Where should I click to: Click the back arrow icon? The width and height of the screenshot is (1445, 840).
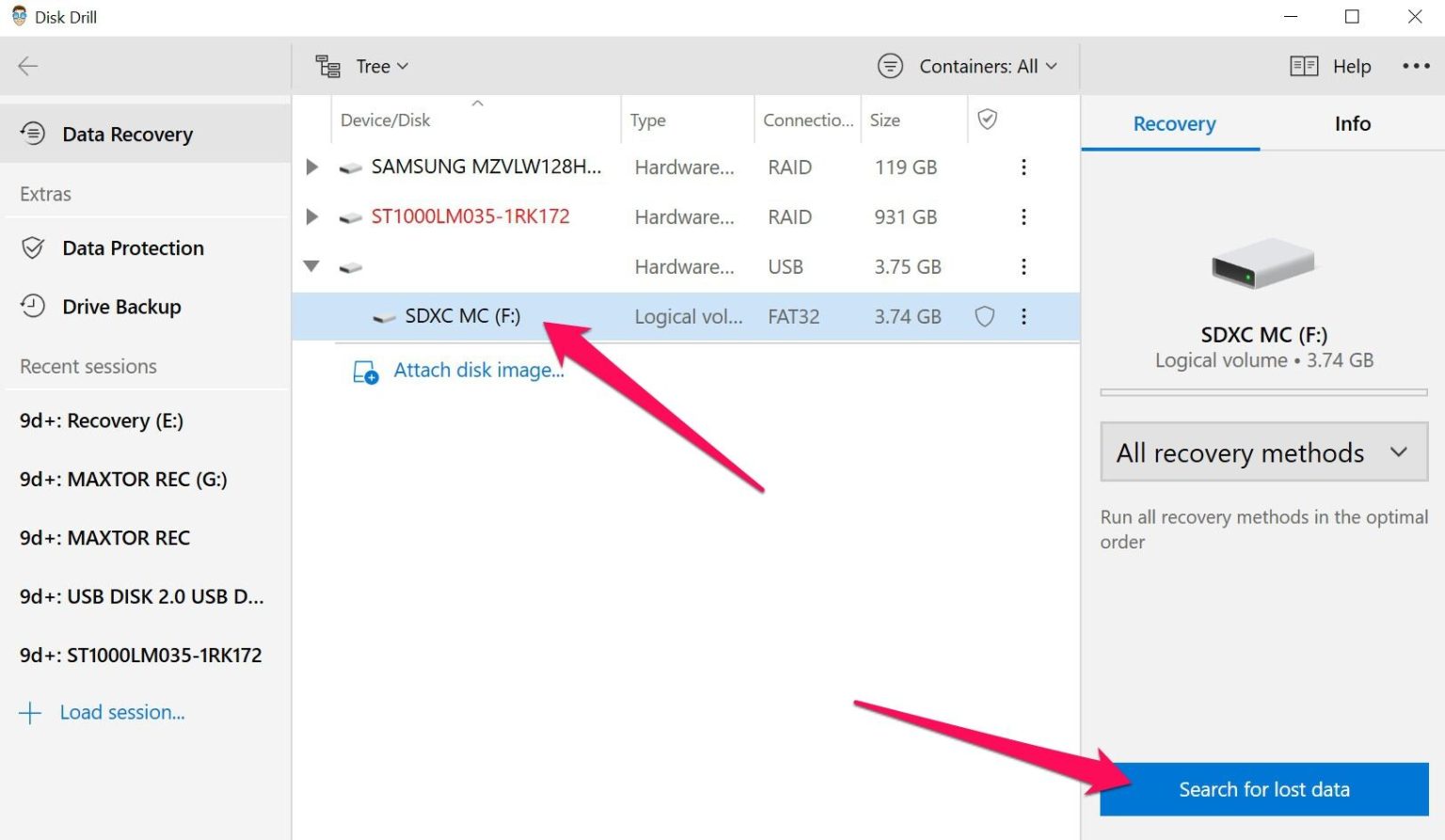28,66
